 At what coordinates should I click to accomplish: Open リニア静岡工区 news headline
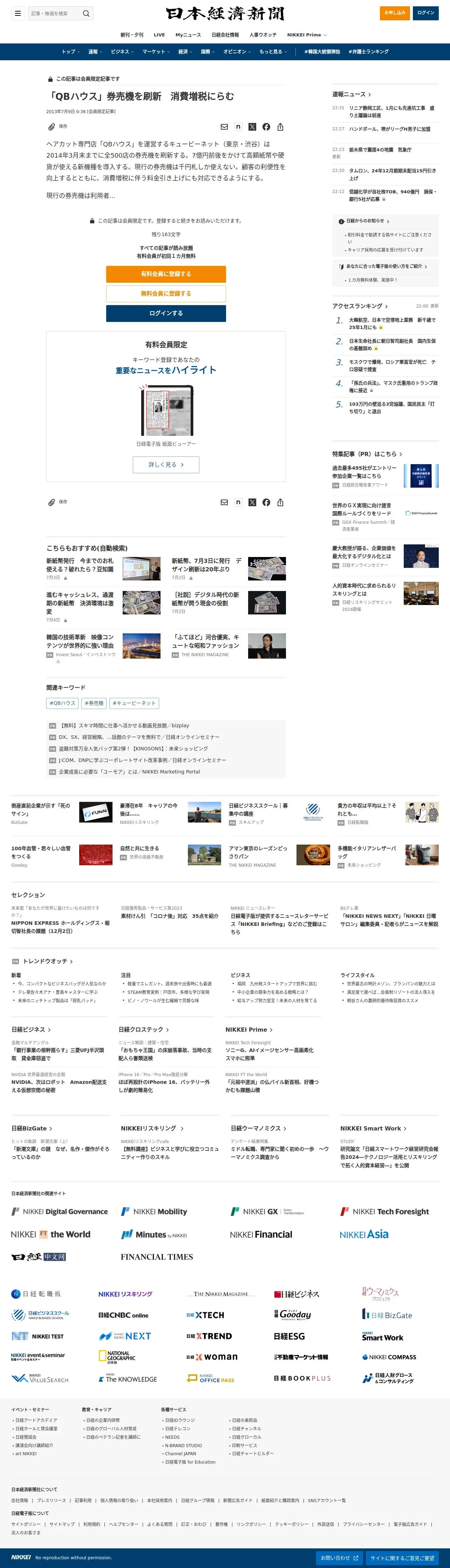pos(391,111)
